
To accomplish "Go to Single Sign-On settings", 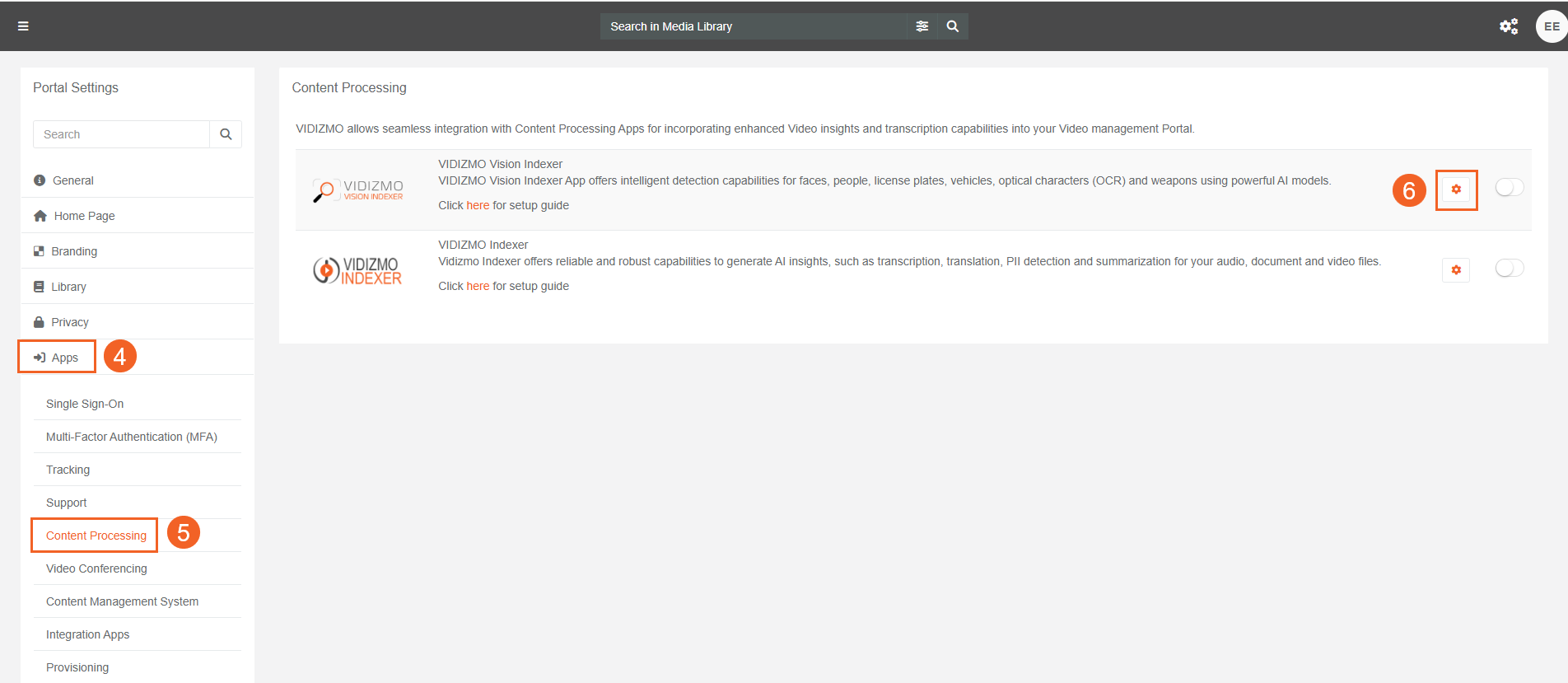I will [85, 404].
